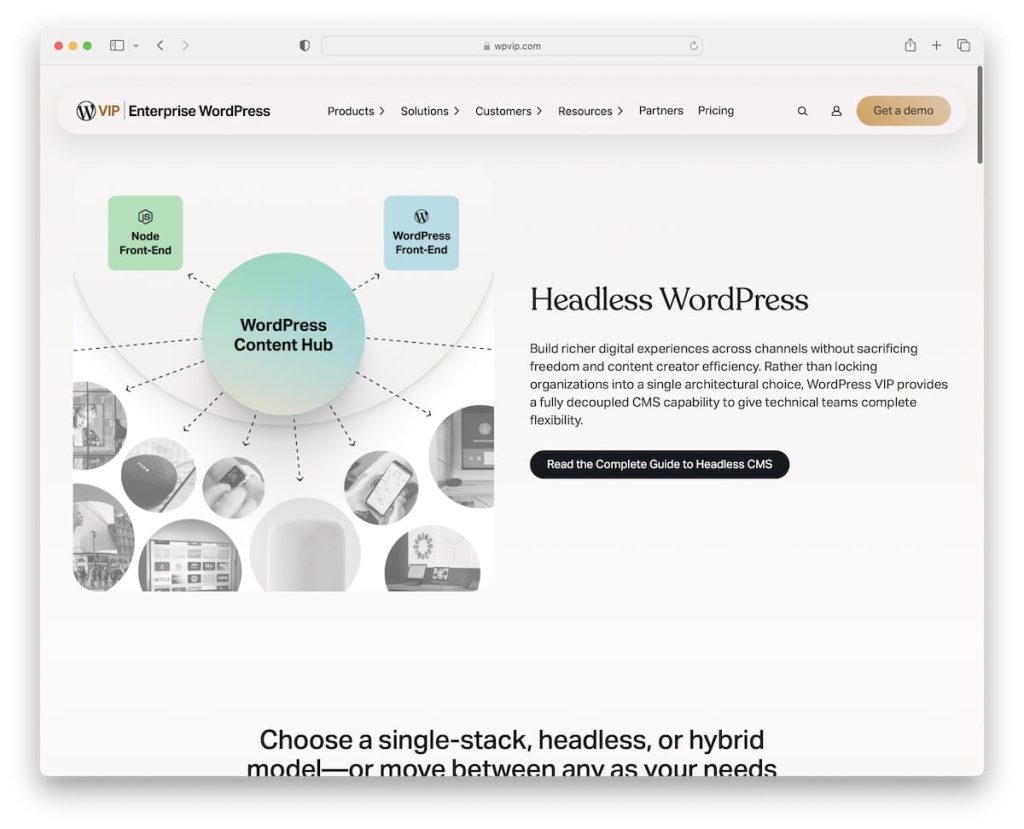Open the tab overview icon
Screen dimensions: 1024x829
point(962,45)
